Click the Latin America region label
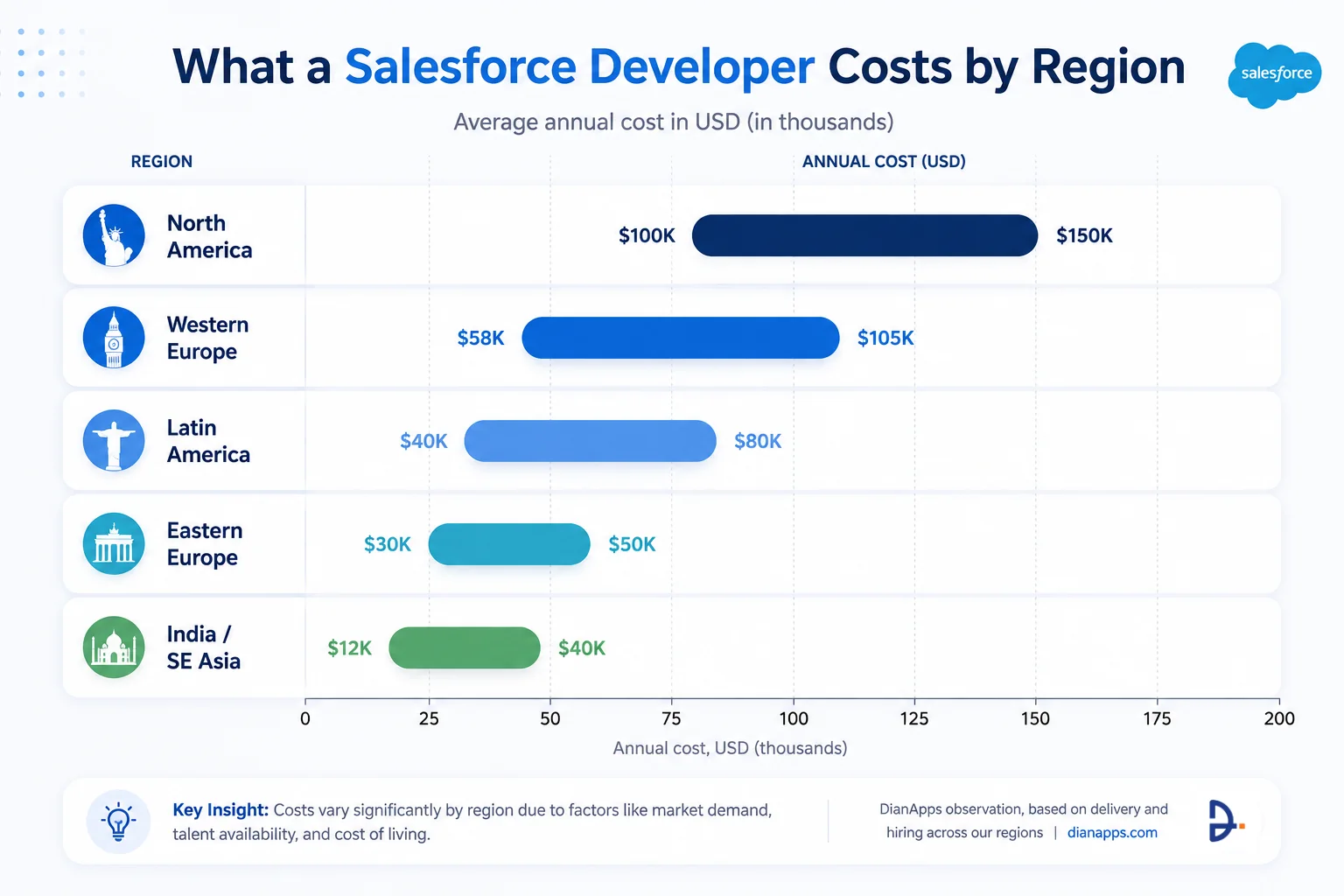This screenshot has height=896, width=1344. click(209, 441)
